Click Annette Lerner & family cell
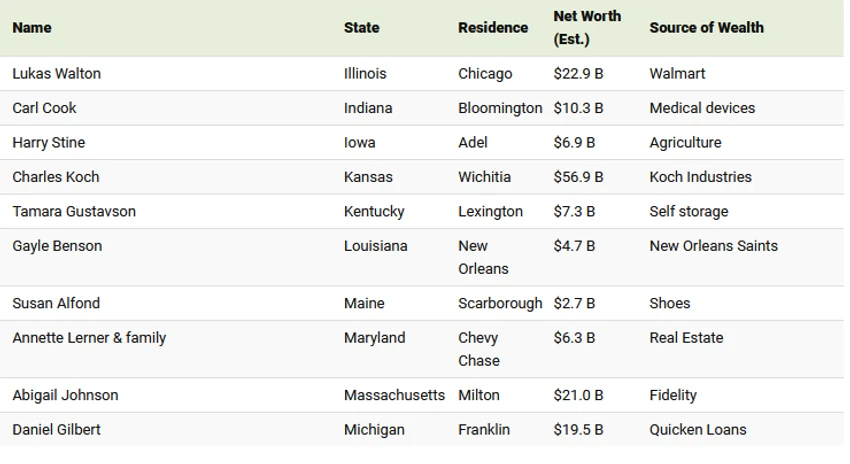850x464 pixels. (89, 338)
